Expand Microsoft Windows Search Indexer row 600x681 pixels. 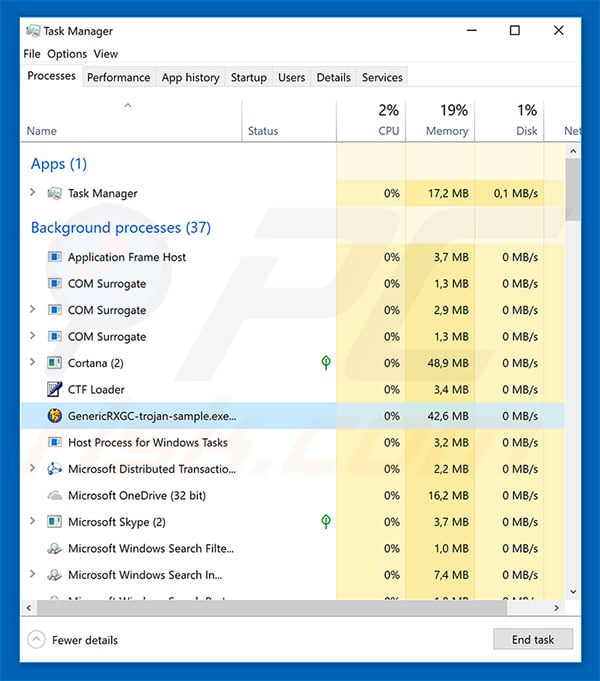(x=32, y=574)
